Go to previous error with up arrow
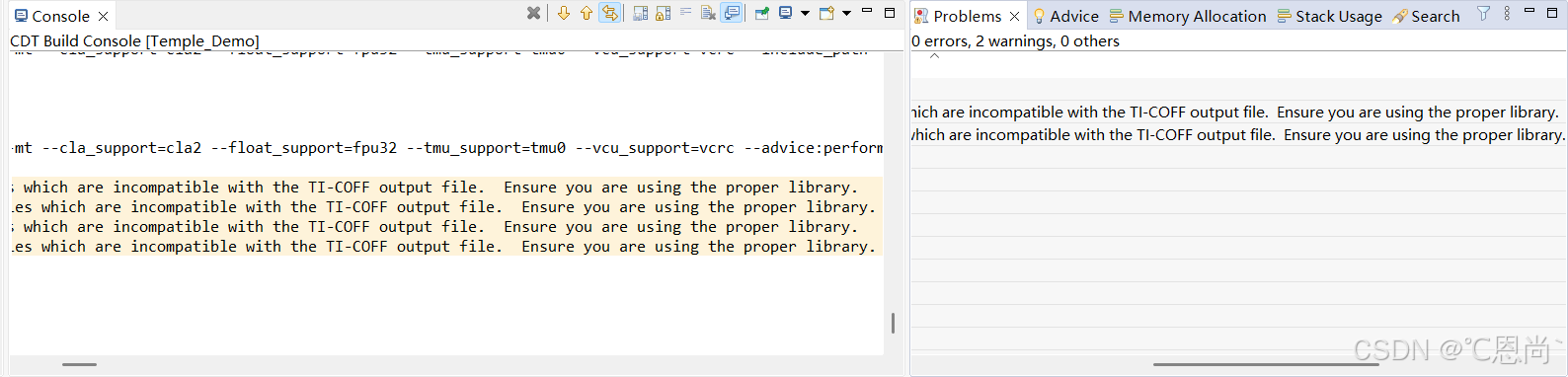The width and height of the screenshot is (1568, 377). click(x=587, y=13)
